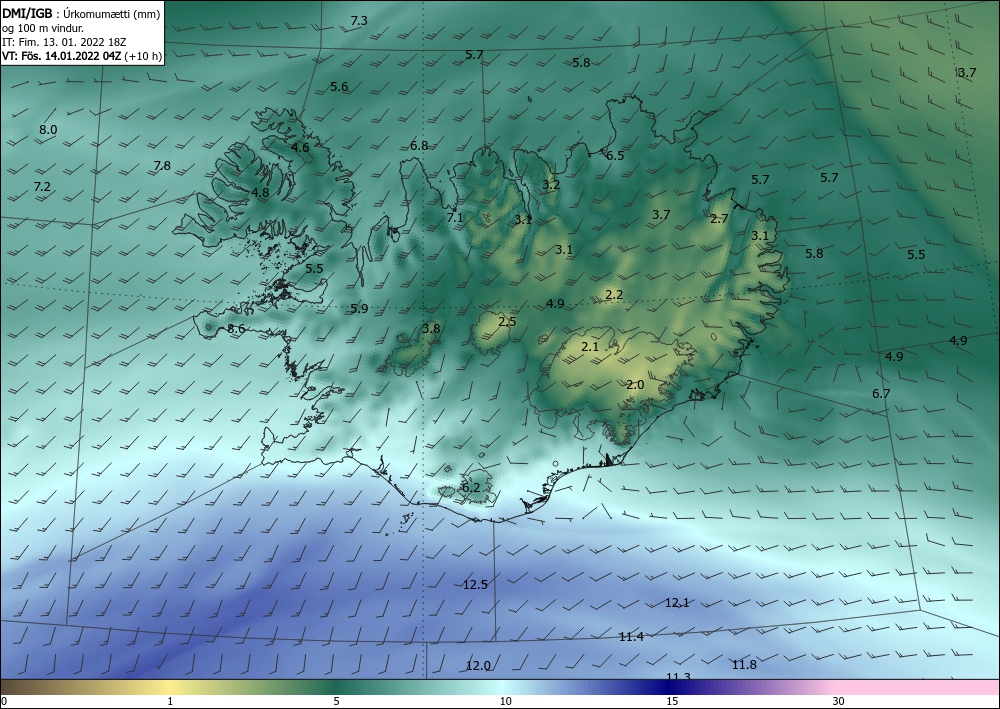Click the 8.6 value on Snæfellsnes
1000x709 pixels.
pos(236,329)
